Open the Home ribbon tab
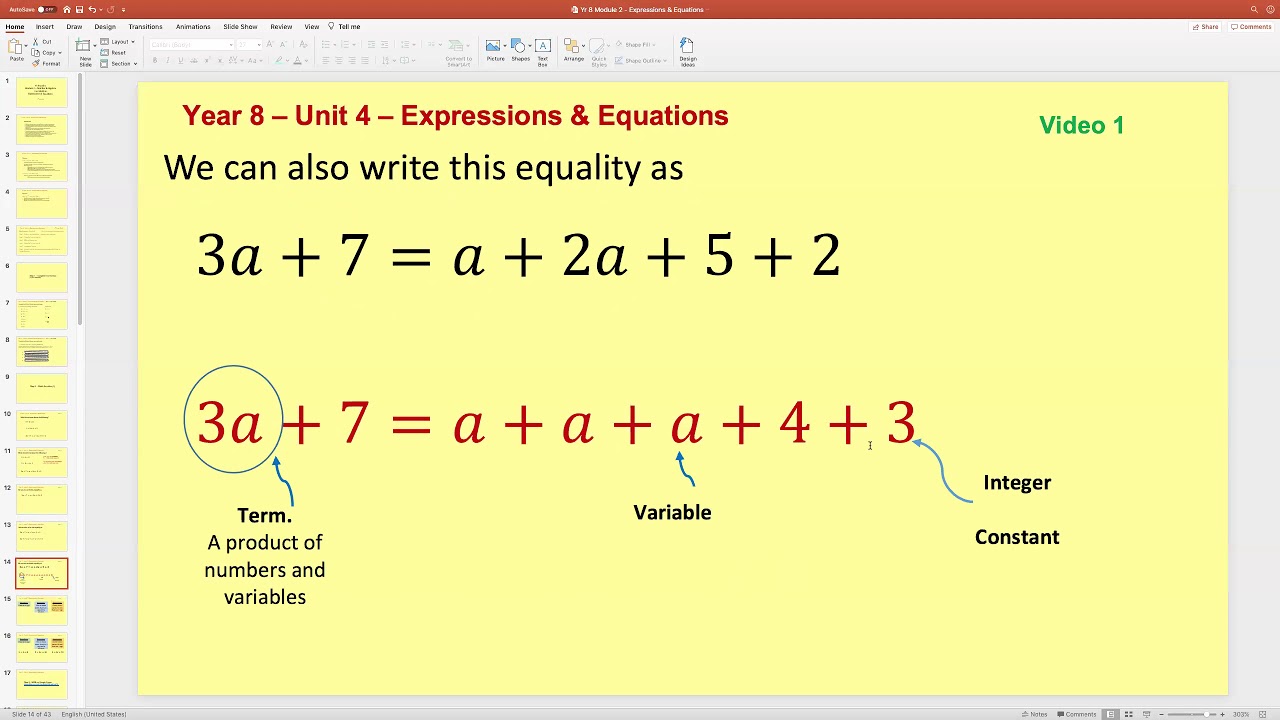1280x720 pixels. click(x=15, y=27)
